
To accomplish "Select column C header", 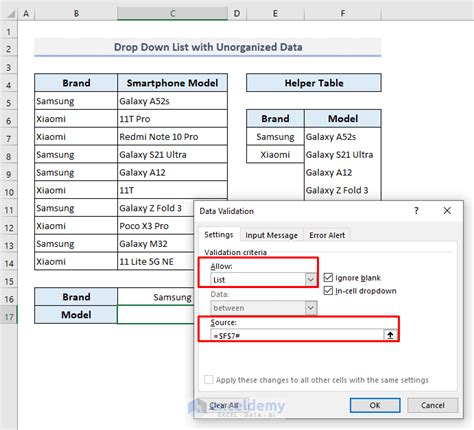I will pos(173,14).
